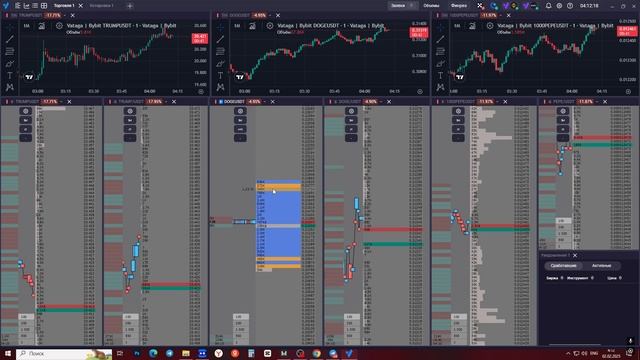Open indicators in TRUMPUSDT chart toolbar
This screenshot has width=640, height=360.
tap(42, 26)
